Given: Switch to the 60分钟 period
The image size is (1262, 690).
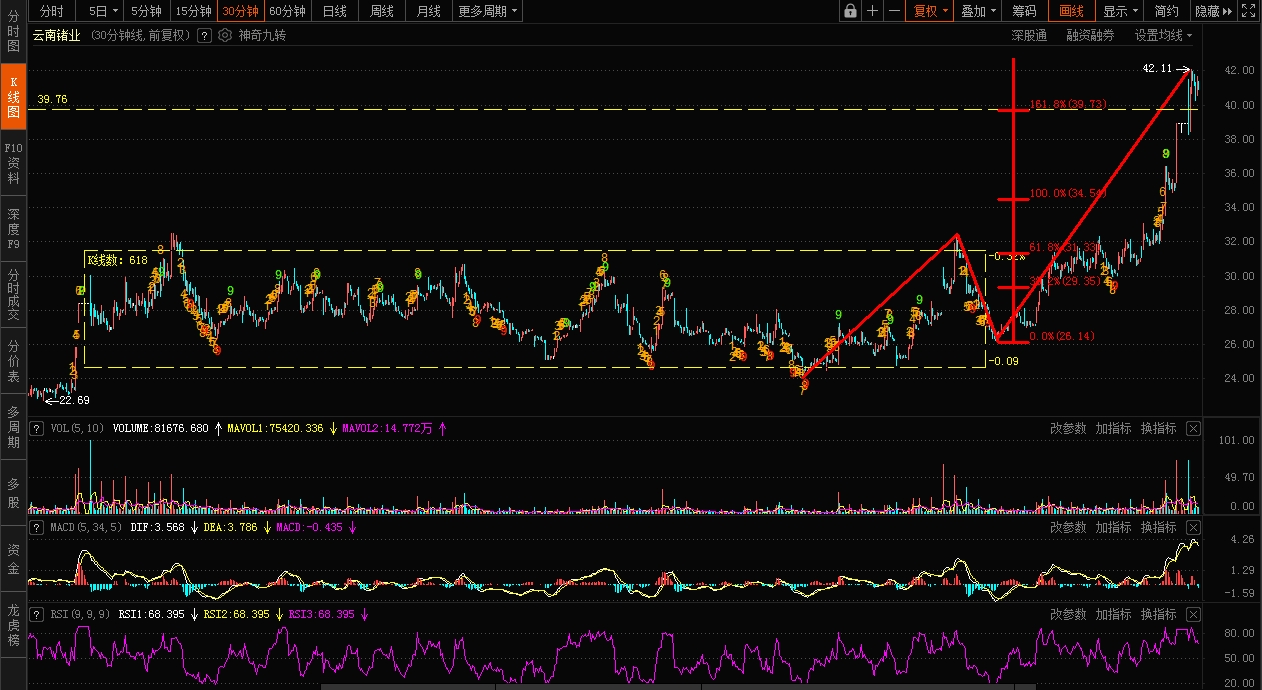Looking at the screenshot, I should click(x=287, y=11).
